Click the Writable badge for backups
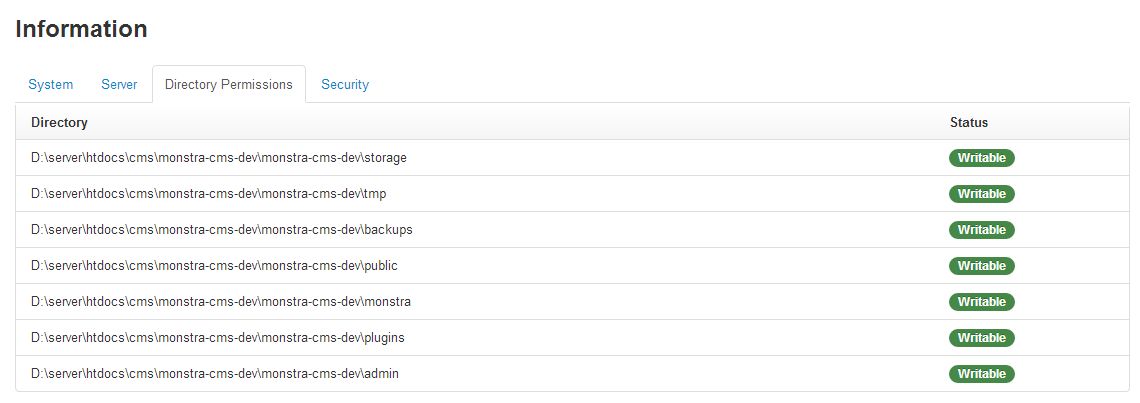The image size is (1140, 403). point(981,230)
